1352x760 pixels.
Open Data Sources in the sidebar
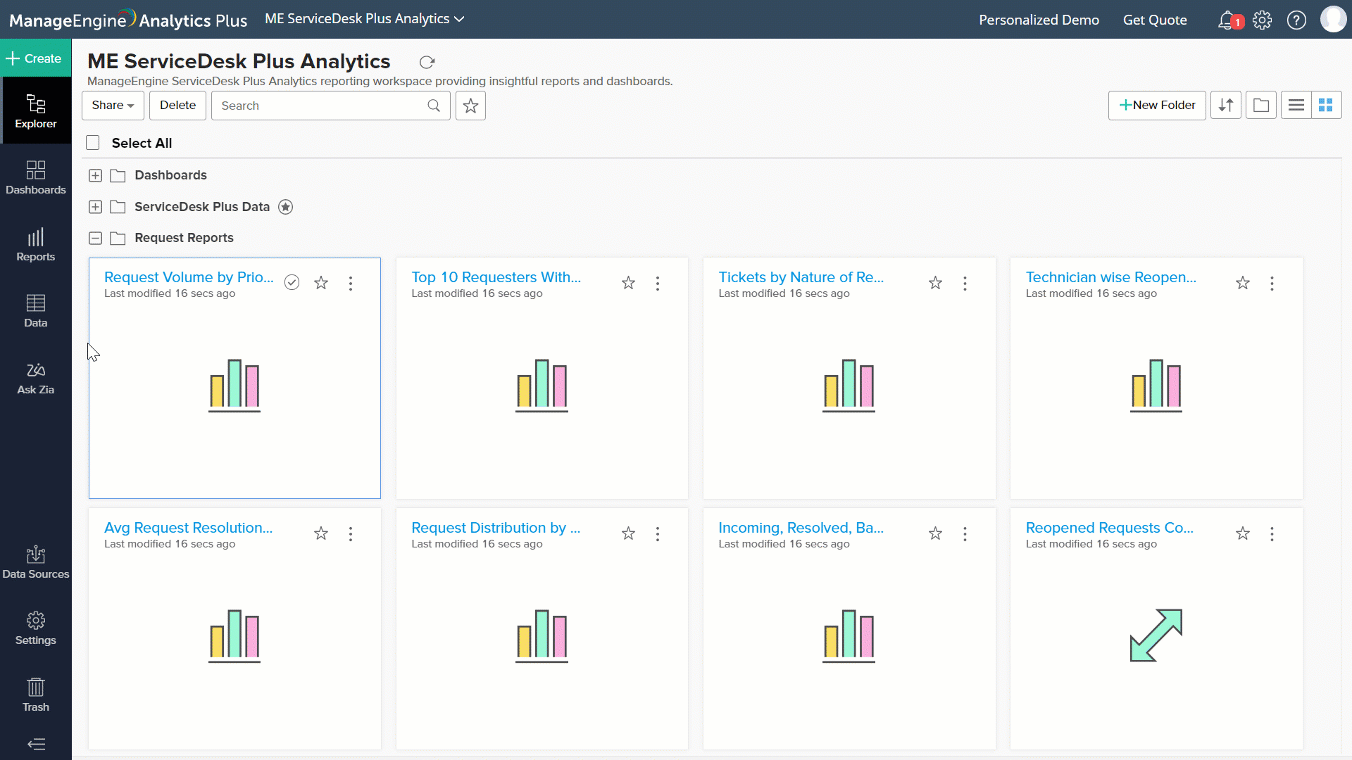(36, 560)
